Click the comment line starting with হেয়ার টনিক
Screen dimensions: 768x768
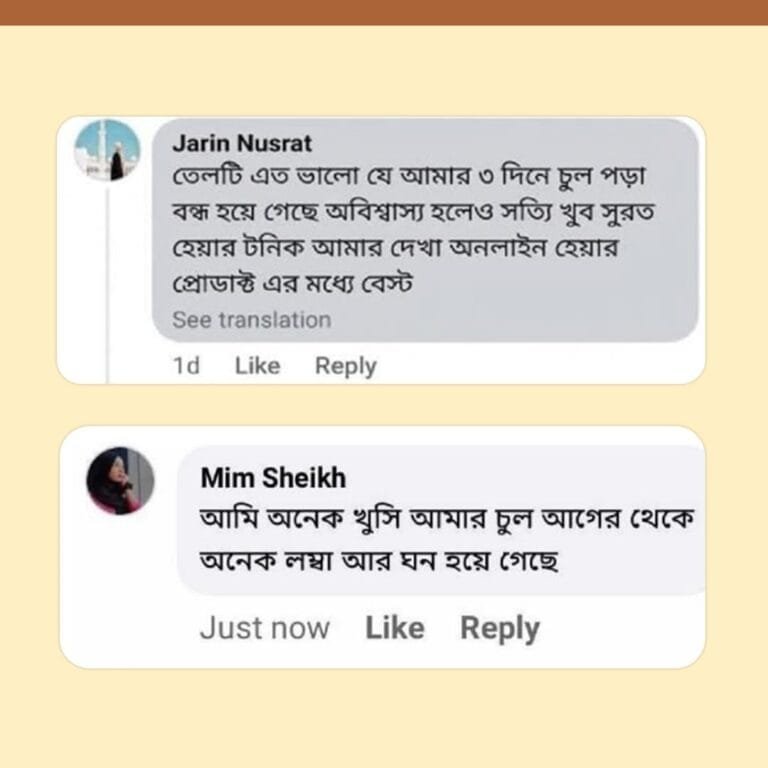(x=395, y=248)
